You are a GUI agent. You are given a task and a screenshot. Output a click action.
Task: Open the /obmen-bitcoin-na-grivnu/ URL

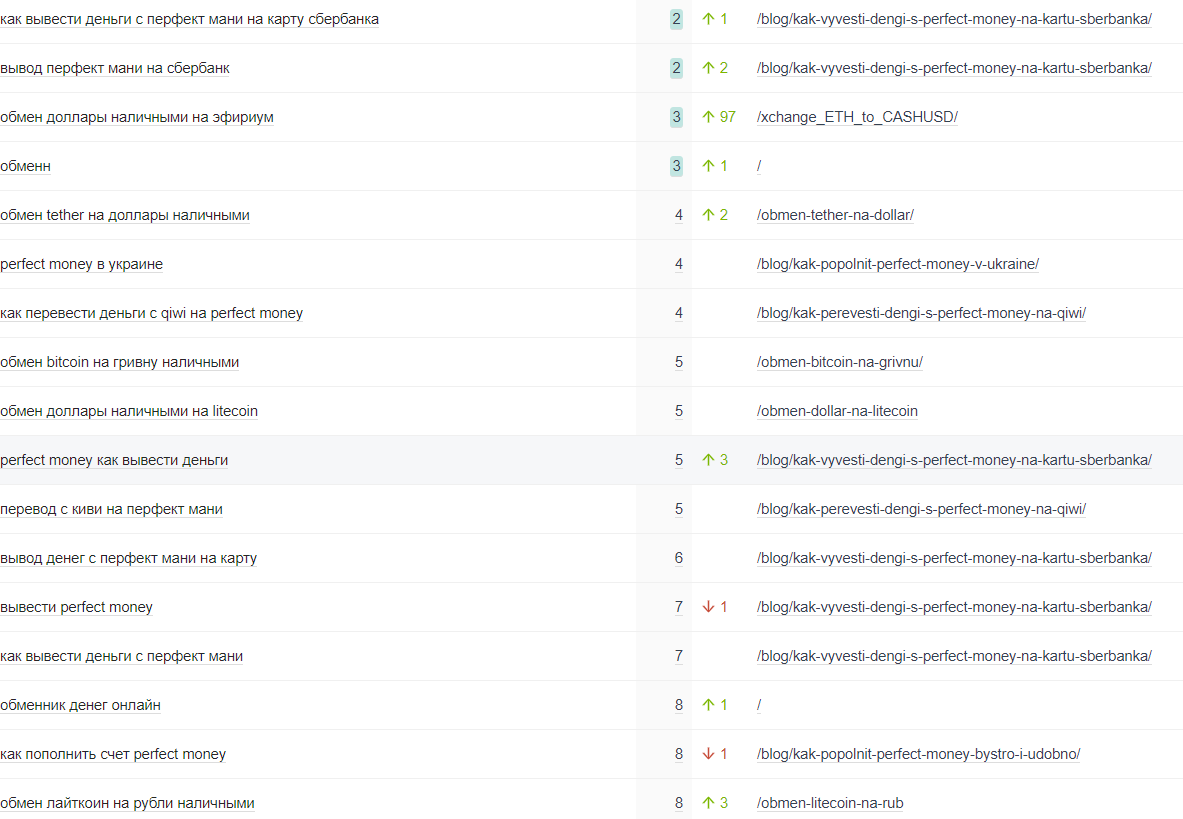[x=840, y=362]
